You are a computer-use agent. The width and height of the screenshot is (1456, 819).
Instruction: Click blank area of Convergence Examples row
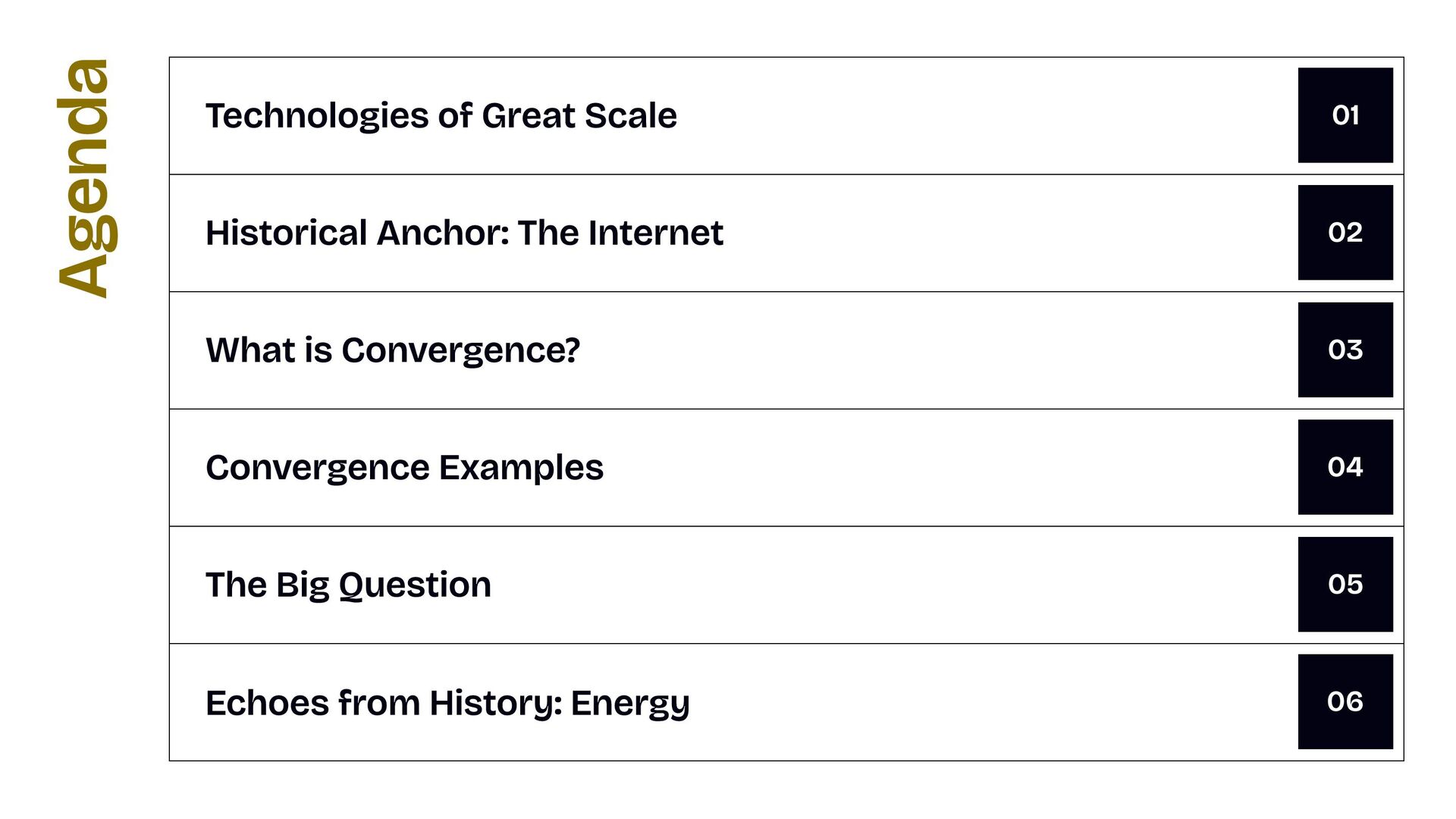[x=948, y=468]
